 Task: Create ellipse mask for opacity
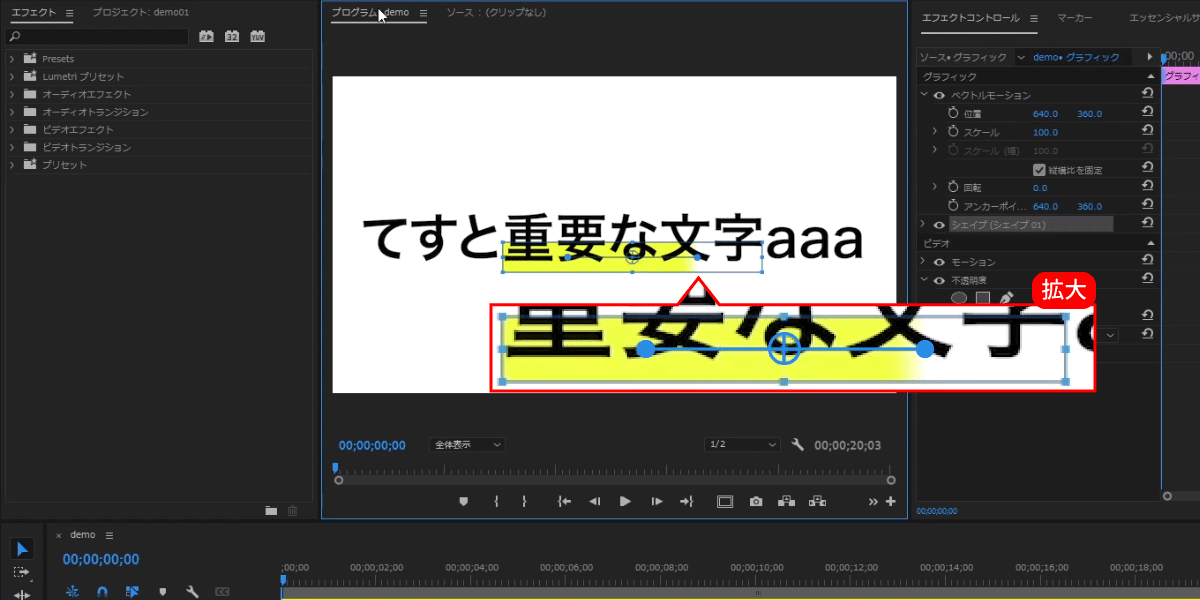[959, 297]
